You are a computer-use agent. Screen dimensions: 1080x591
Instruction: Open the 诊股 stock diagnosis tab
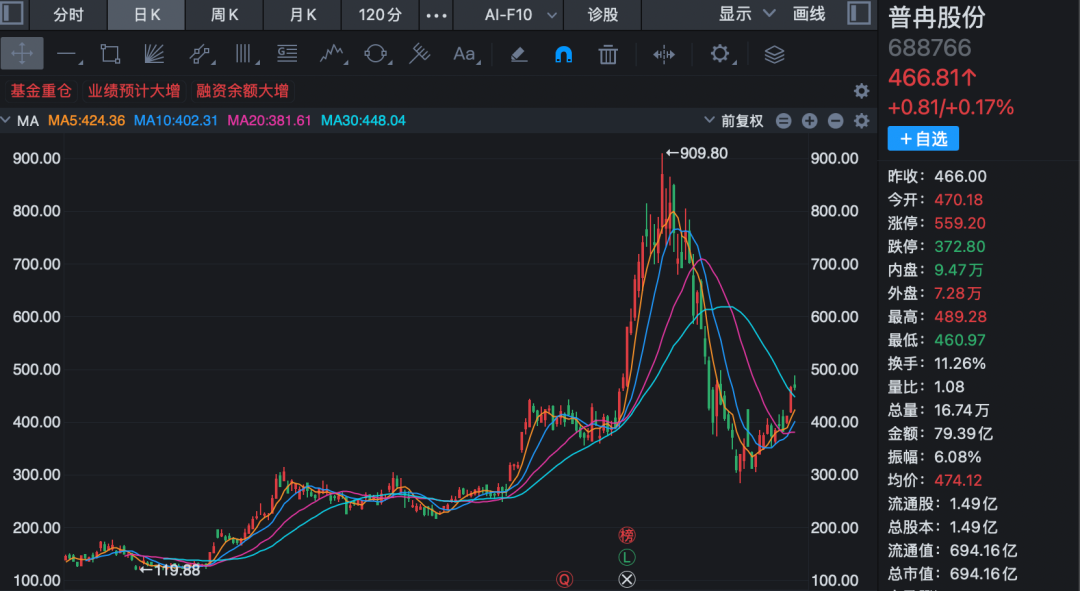coord(603,14)
